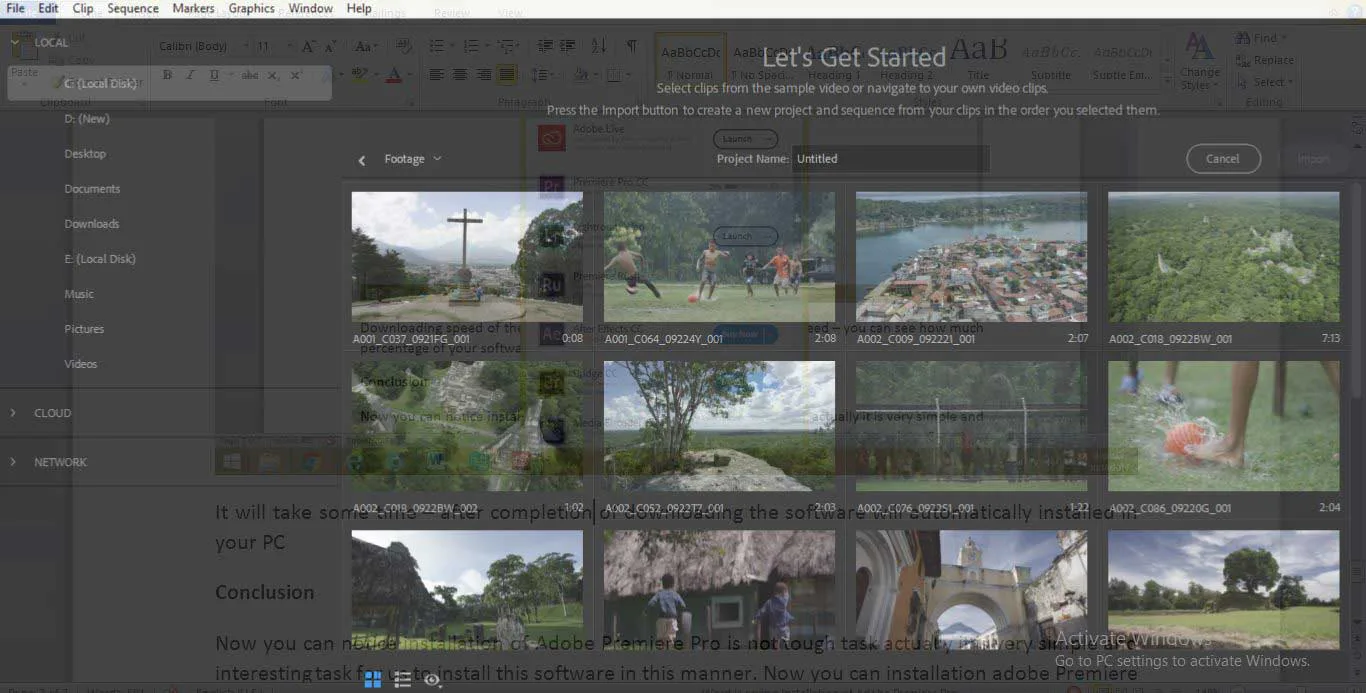Select the E: (Local Disk) drive
The image size is (1366, 693).
coord(100,258)
